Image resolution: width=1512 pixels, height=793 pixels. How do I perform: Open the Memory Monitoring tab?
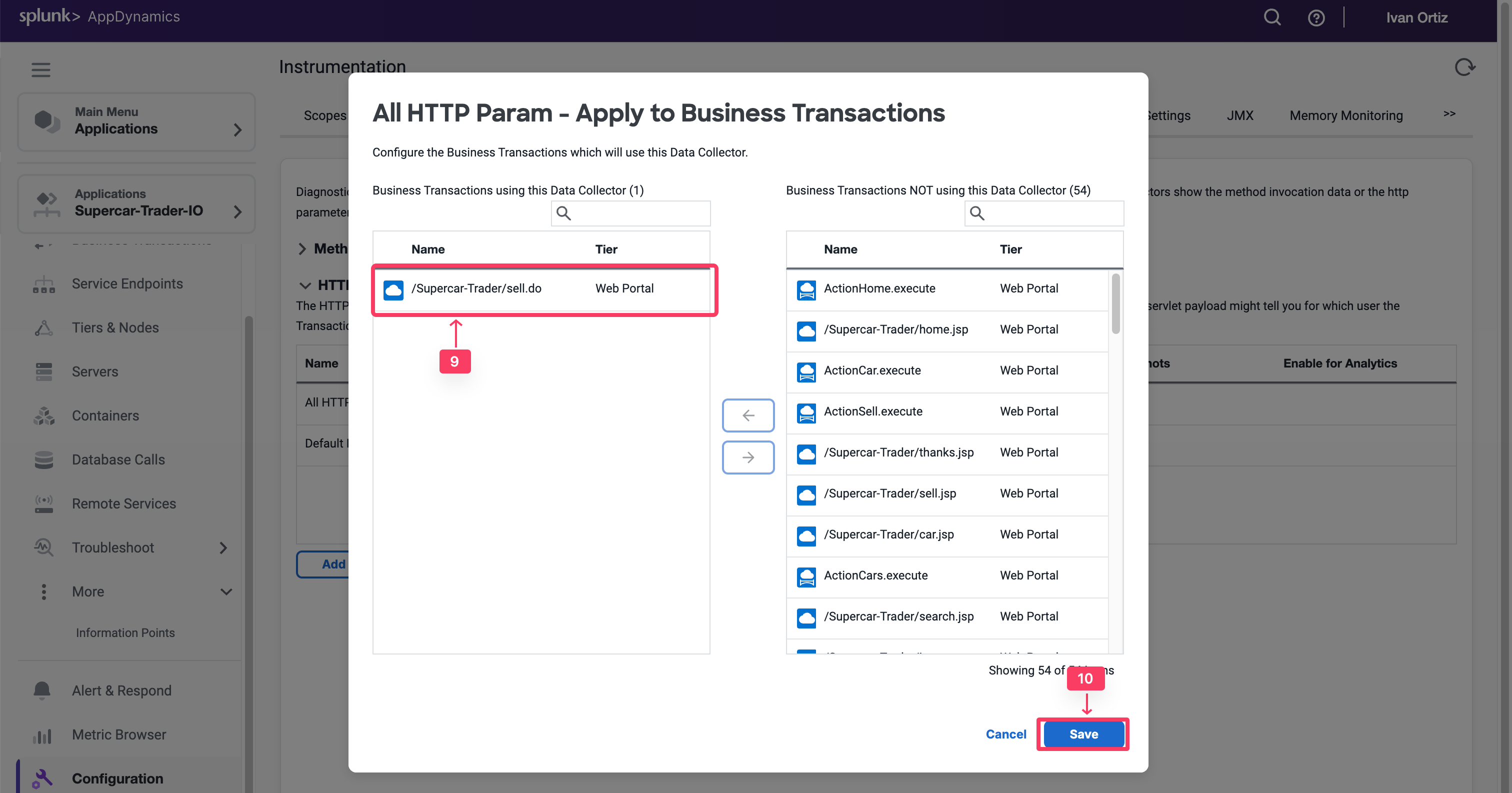(x=1345, y=115)
